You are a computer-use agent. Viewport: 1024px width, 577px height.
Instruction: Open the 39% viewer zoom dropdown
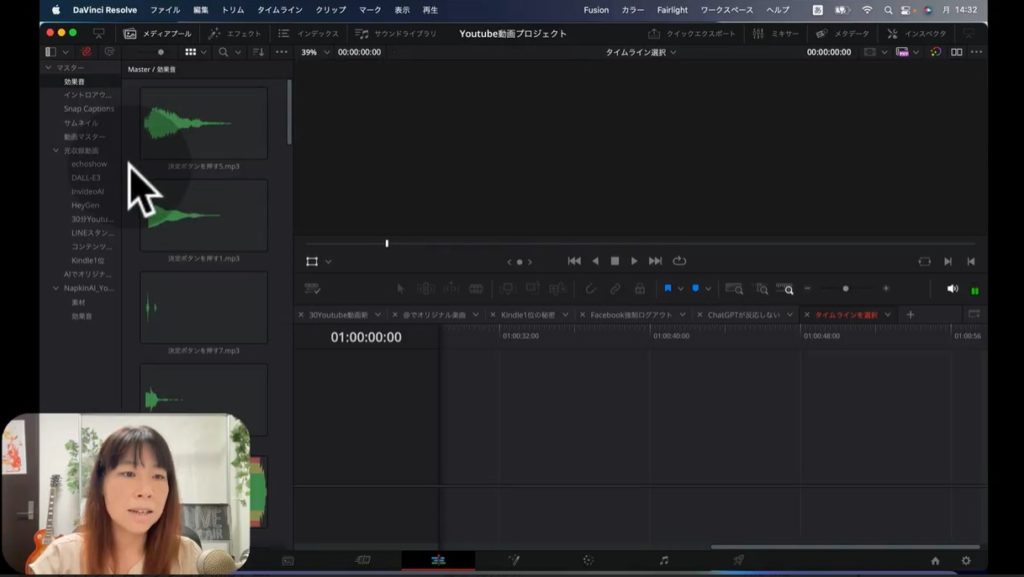(x=314, y=52)
